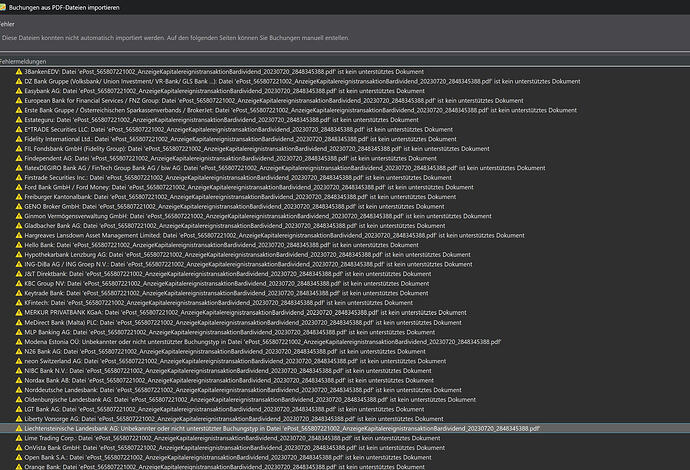The height and width of the screenshot is (470, 690).
Task: Select the Liberty Vorsorge AG error text
Action: pyautogui.click(x=234, y=419)
